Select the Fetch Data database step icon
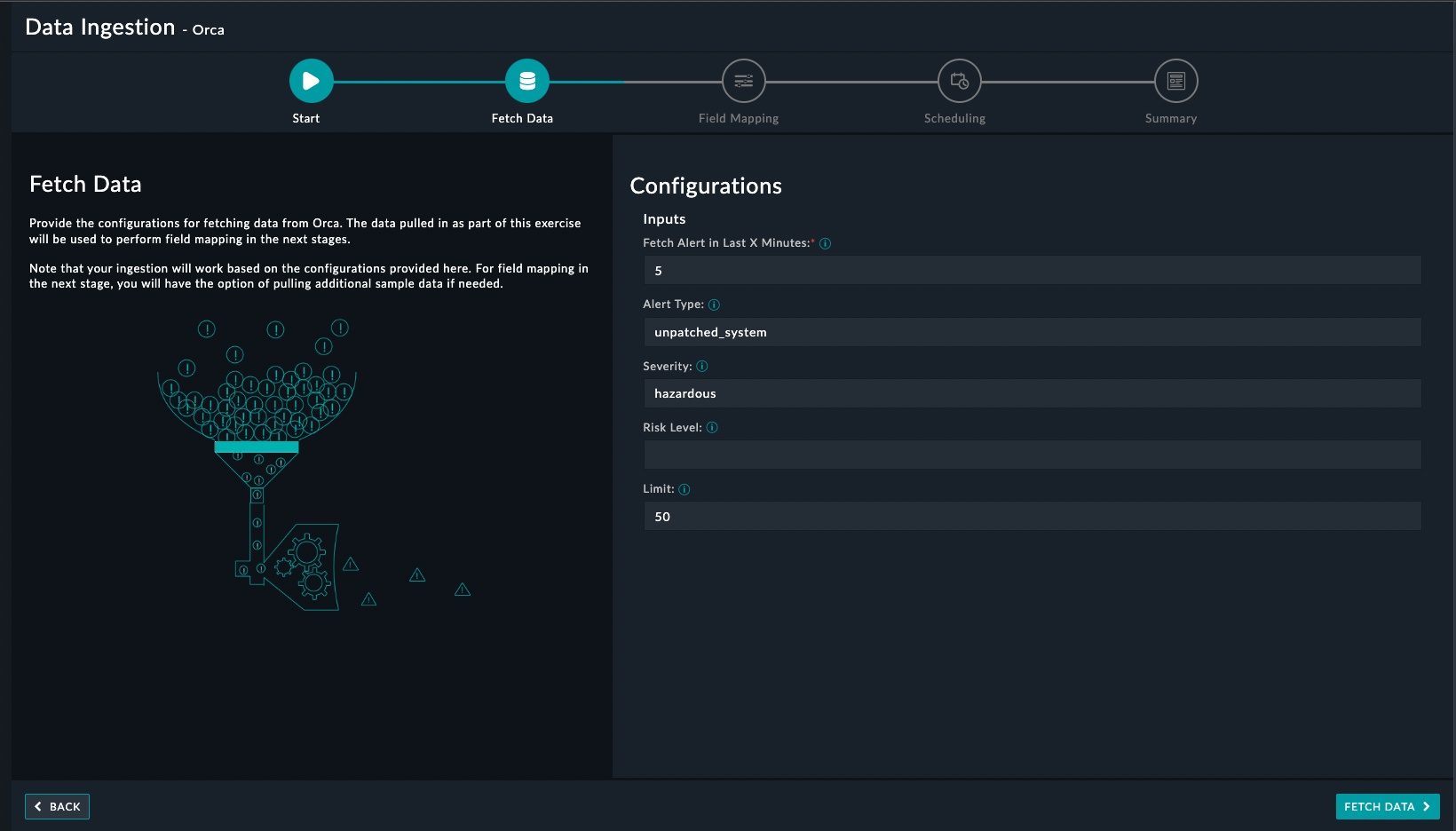Viewport: 1456px width, 831px height. pos(527,81)
